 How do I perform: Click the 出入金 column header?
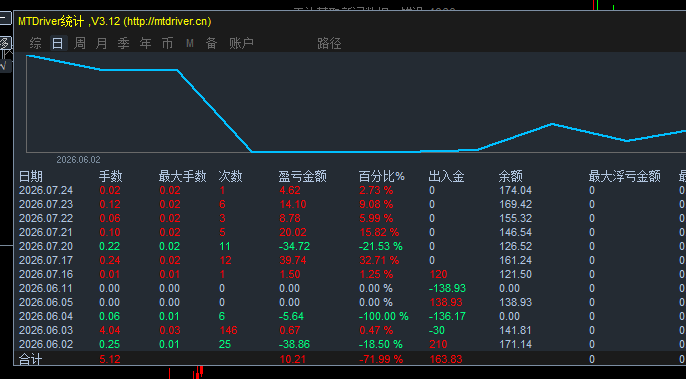(x=446, y=176)
